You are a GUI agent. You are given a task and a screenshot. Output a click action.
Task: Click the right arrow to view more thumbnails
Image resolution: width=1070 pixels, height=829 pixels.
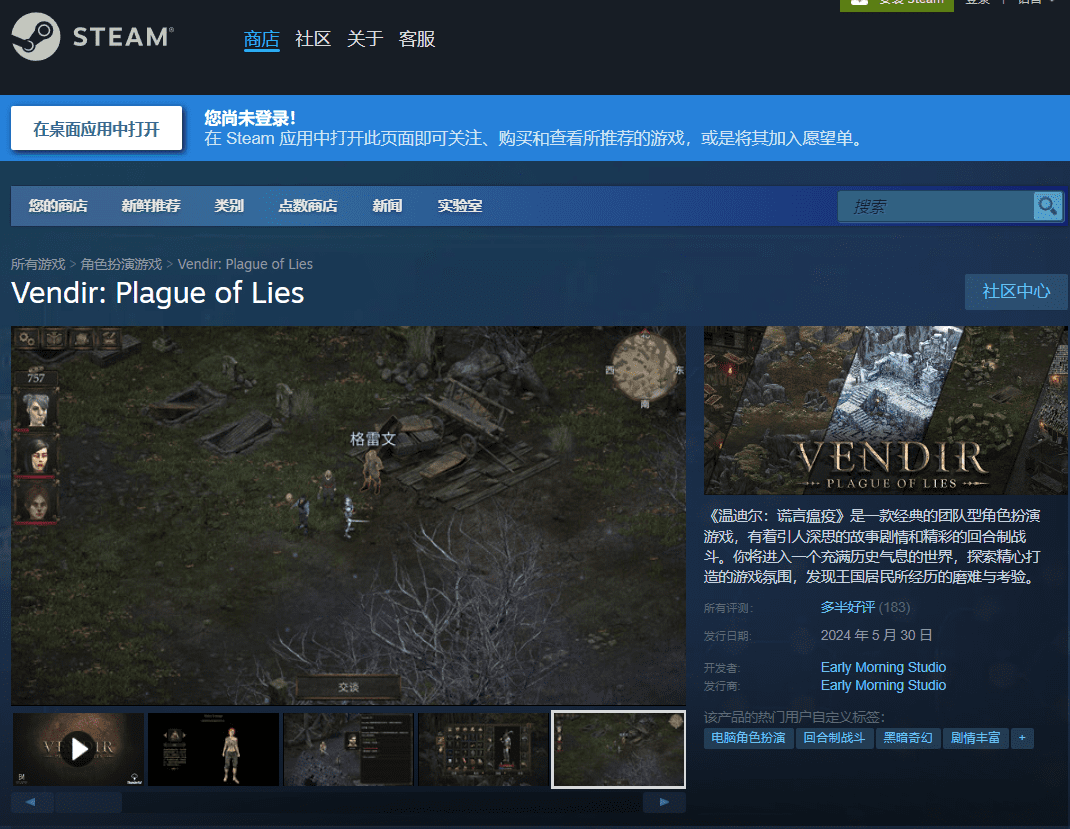[663, 802]
